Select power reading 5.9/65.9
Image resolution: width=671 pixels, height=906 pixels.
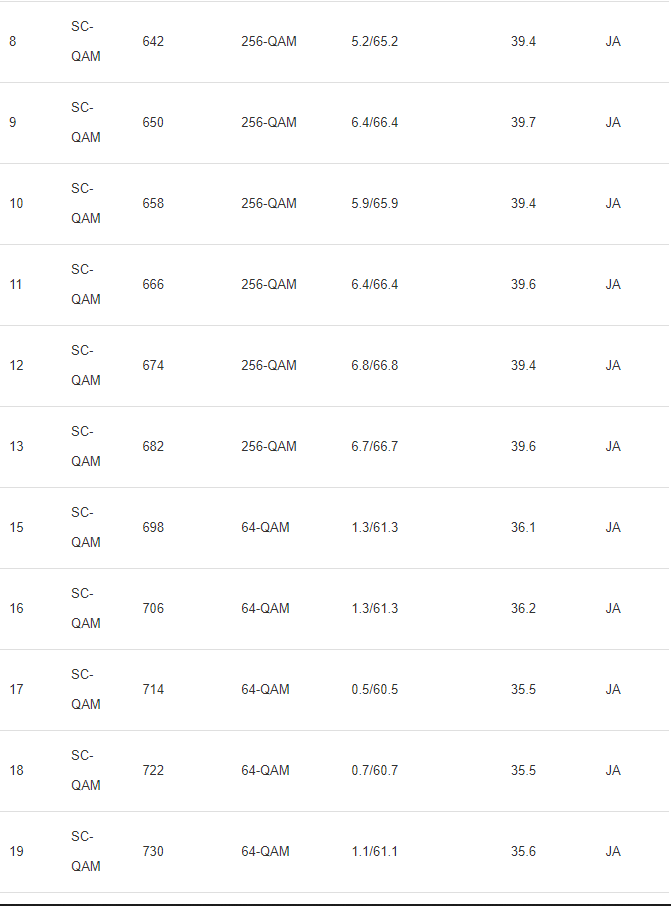pyautogui.click(x=374, y=204)
